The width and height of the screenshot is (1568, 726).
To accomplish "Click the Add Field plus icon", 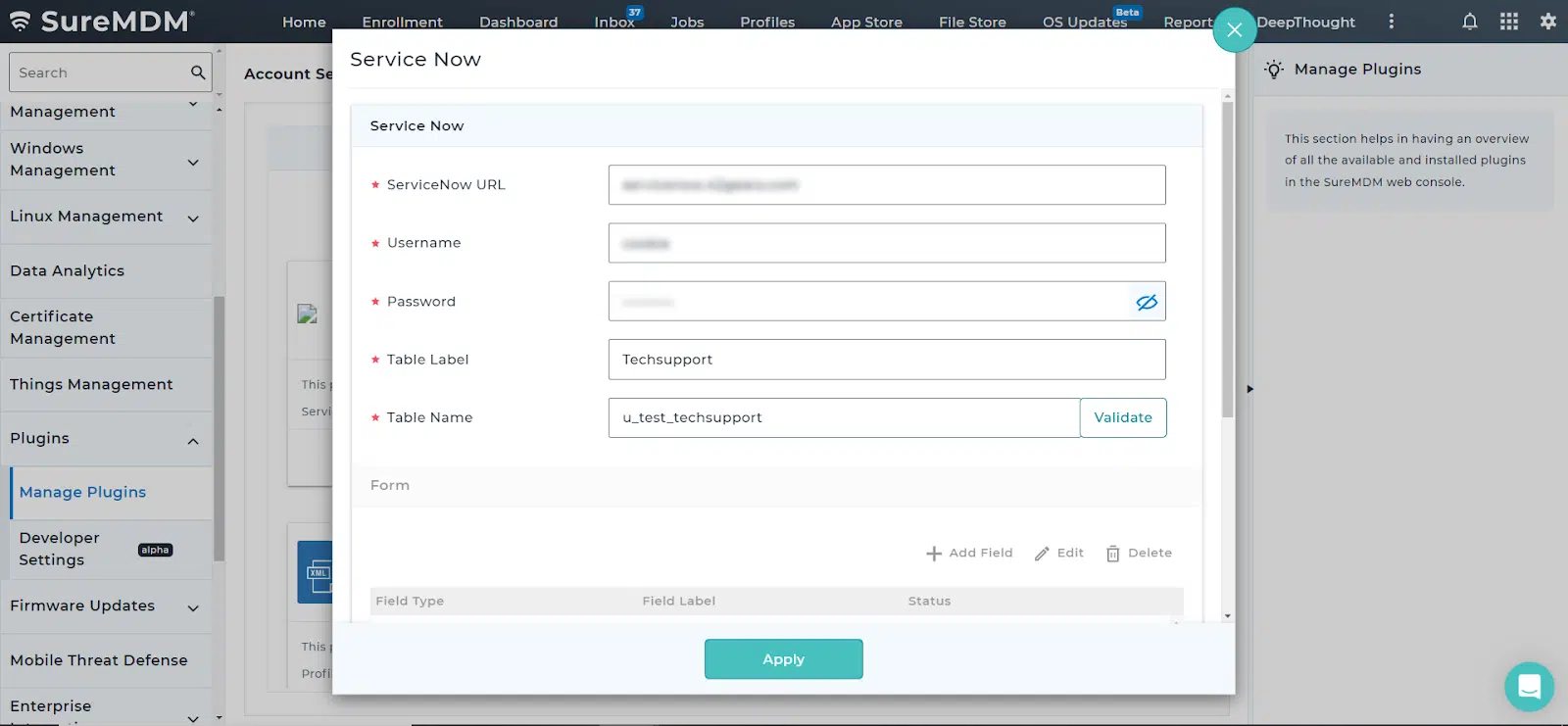I will click(934, 554).
